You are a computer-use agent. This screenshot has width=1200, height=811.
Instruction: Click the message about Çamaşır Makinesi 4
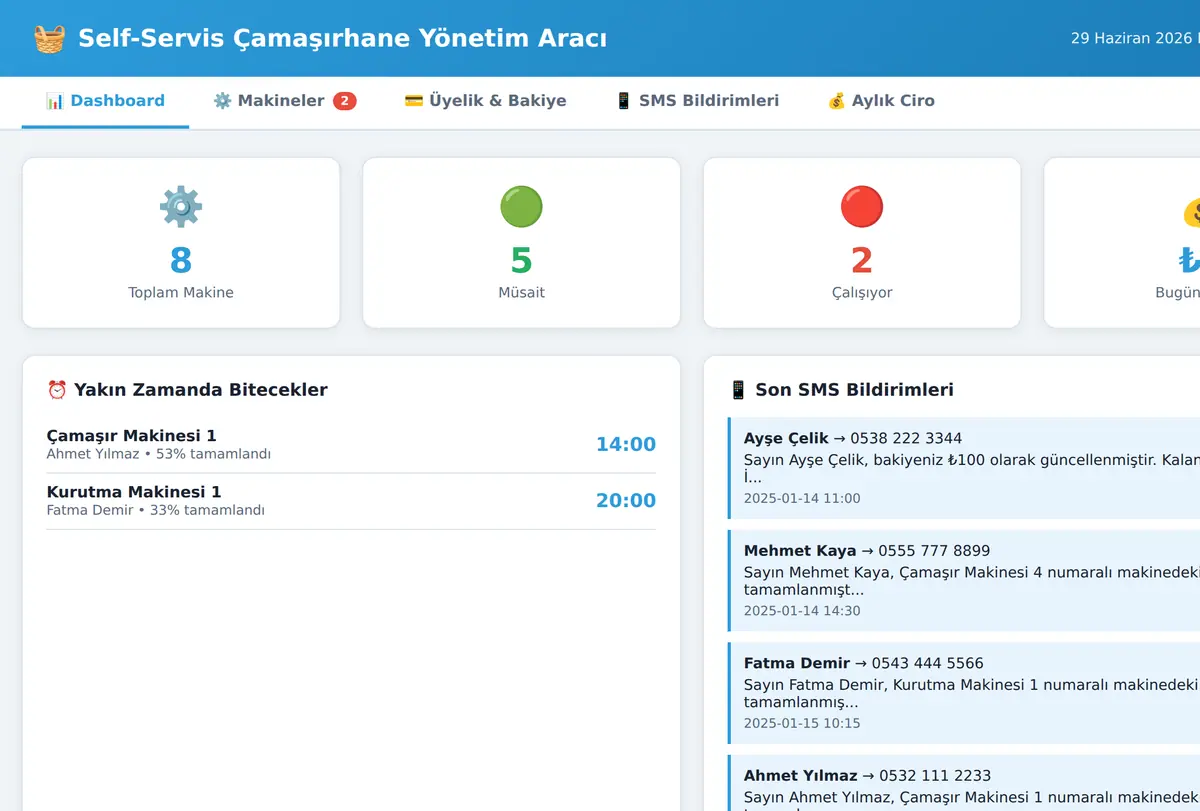[x=971, y=581]
